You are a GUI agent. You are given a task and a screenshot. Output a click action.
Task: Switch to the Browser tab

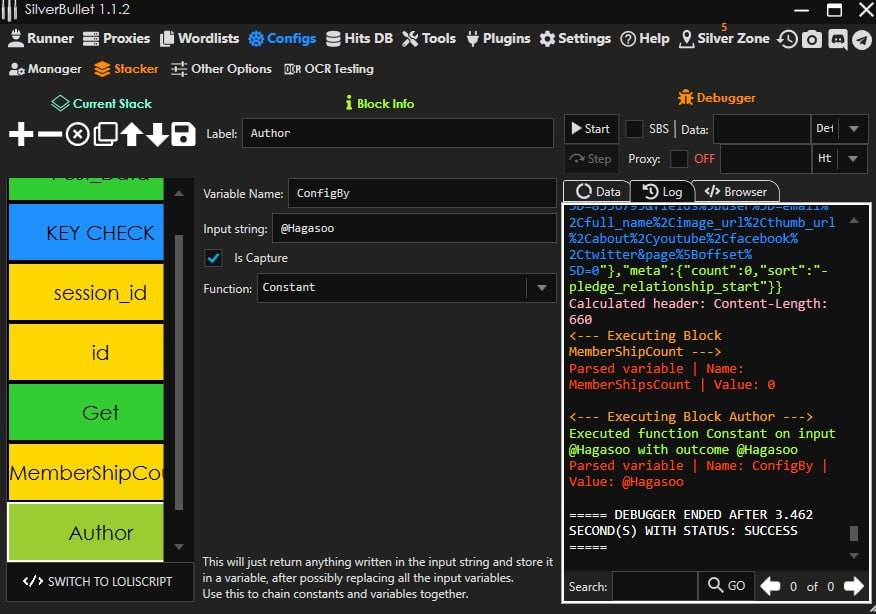736,192
